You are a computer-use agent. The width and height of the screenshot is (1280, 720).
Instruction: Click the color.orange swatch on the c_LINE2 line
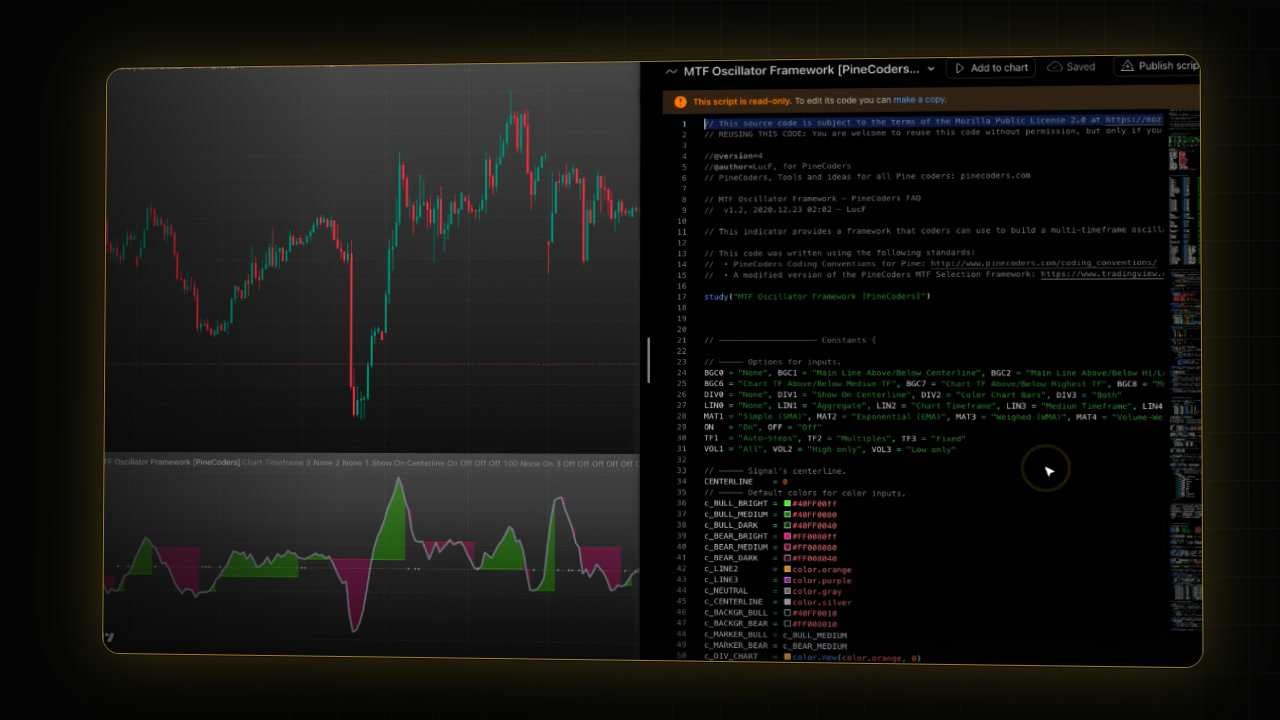(788, 569)
